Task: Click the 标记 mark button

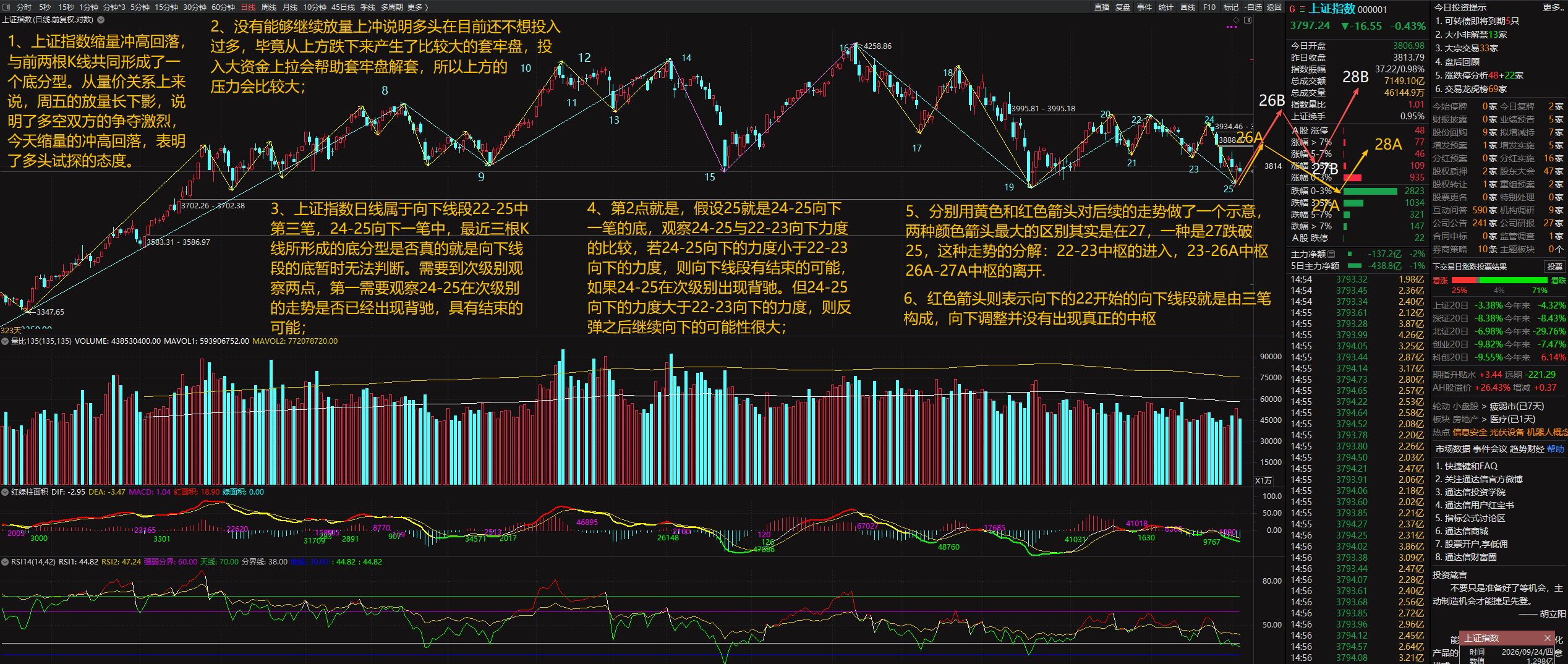Action: tap(1231, 7)
